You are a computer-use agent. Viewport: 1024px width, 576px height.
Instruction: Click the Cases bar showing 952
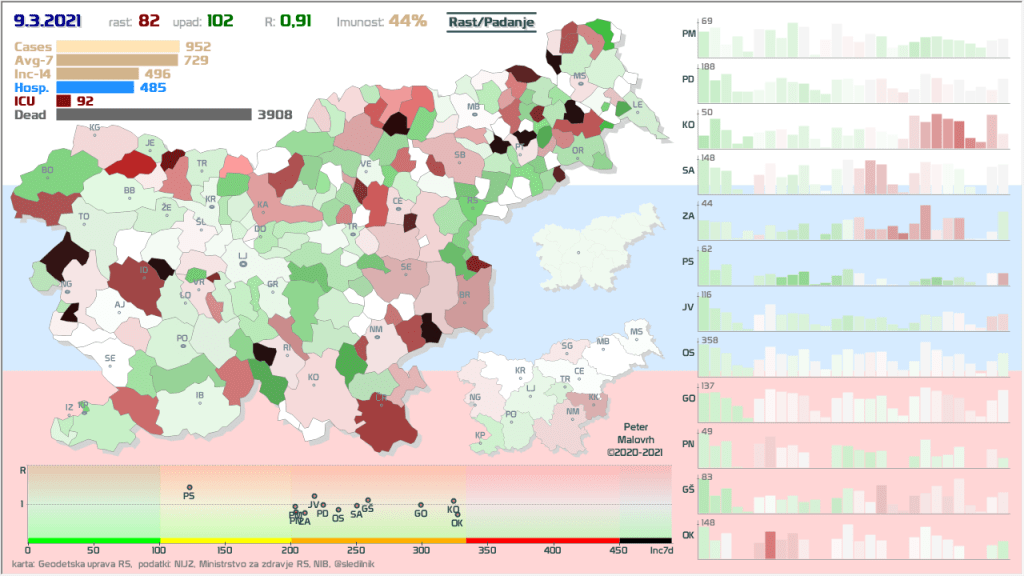(x=118, y=46)
